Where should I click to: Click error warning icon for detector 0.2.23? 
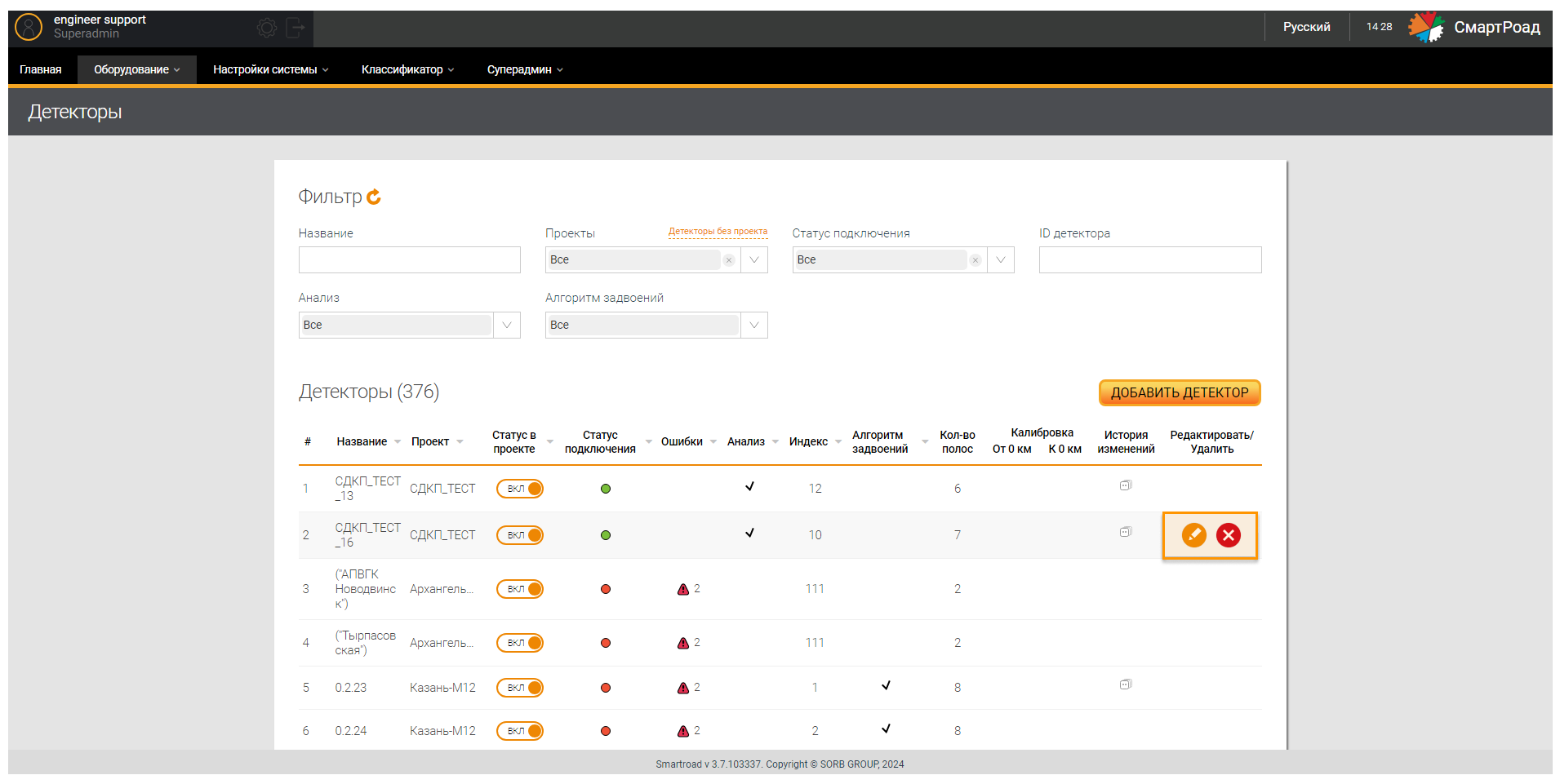[x=683, y=688]
